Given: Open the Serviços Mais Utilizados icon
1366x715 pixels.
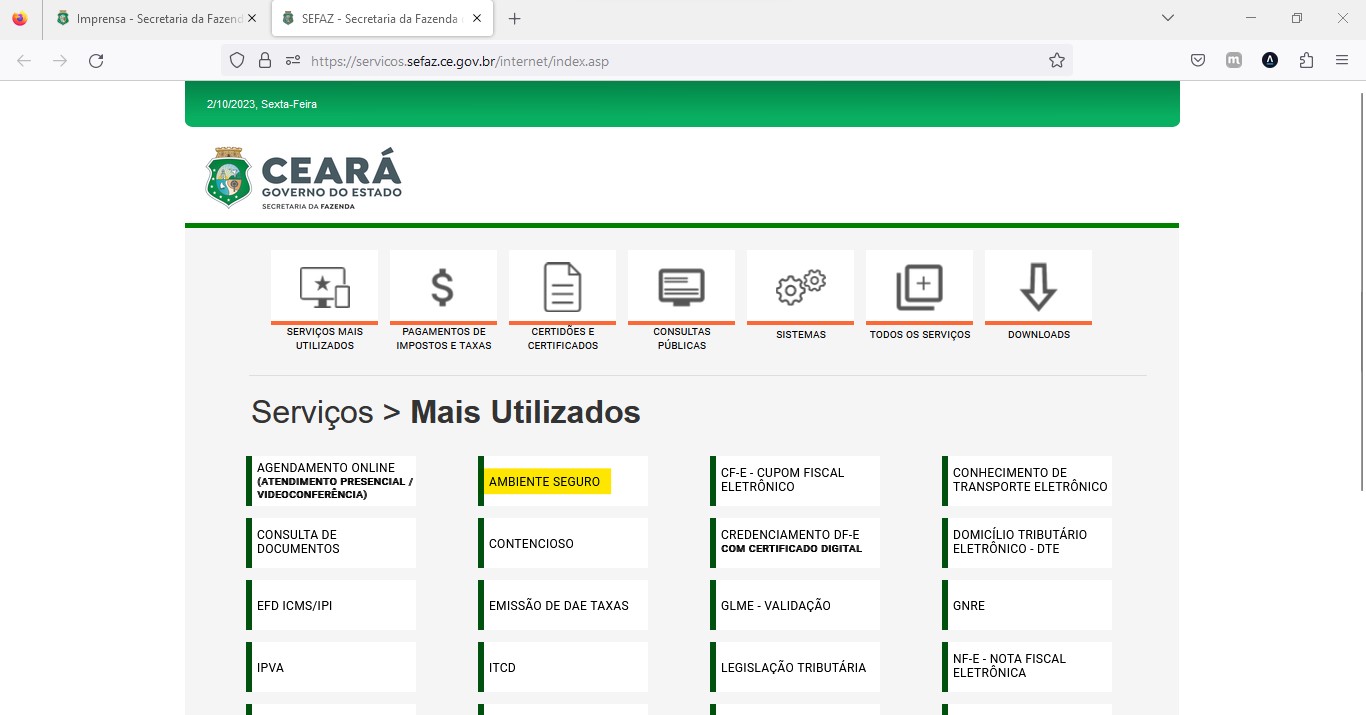Looking at the screenshot, I should click(x=324, y=288).
